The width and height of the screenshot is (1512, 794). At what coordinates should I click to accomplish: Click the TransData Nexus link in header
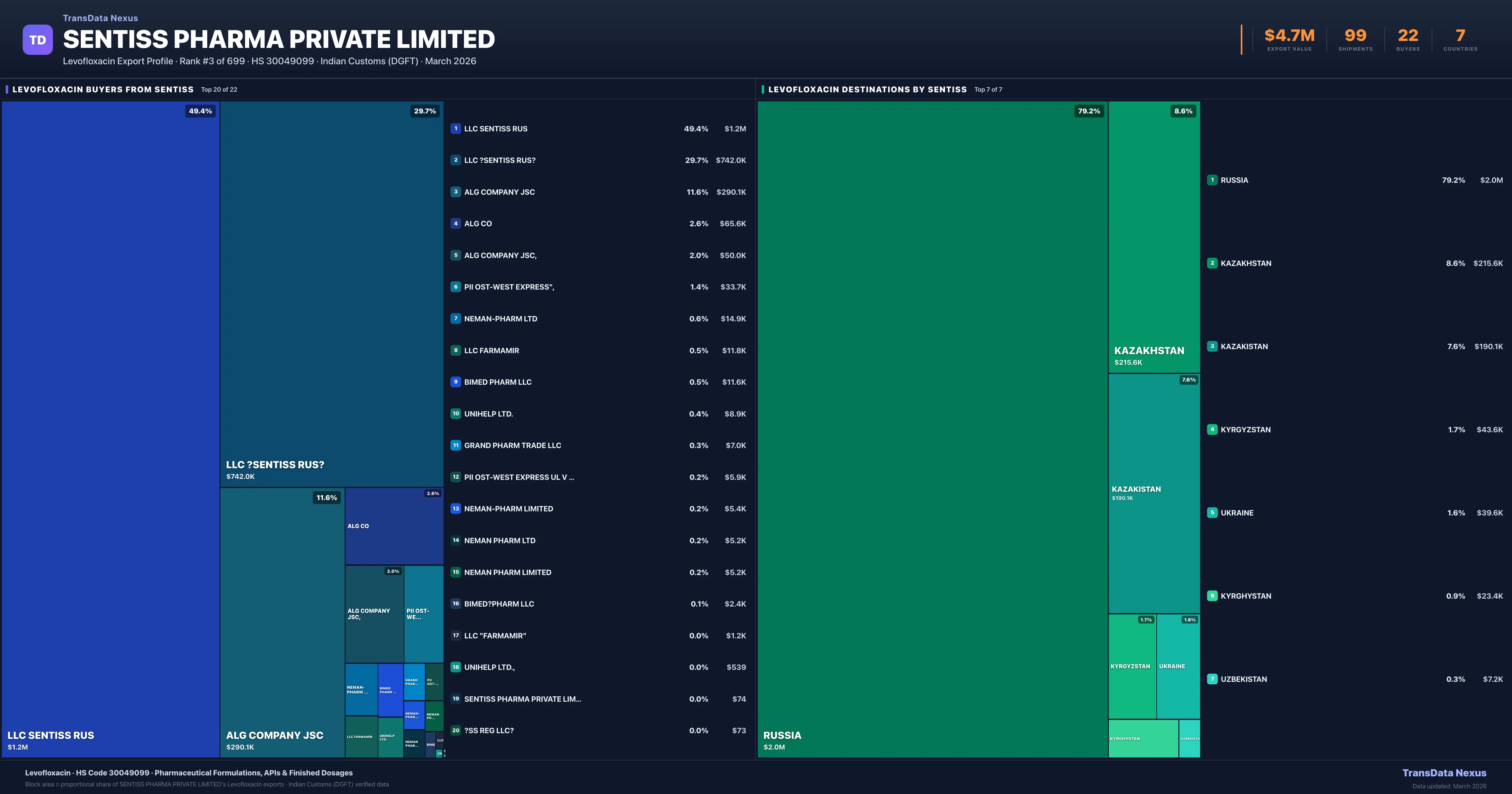(100, 18)
